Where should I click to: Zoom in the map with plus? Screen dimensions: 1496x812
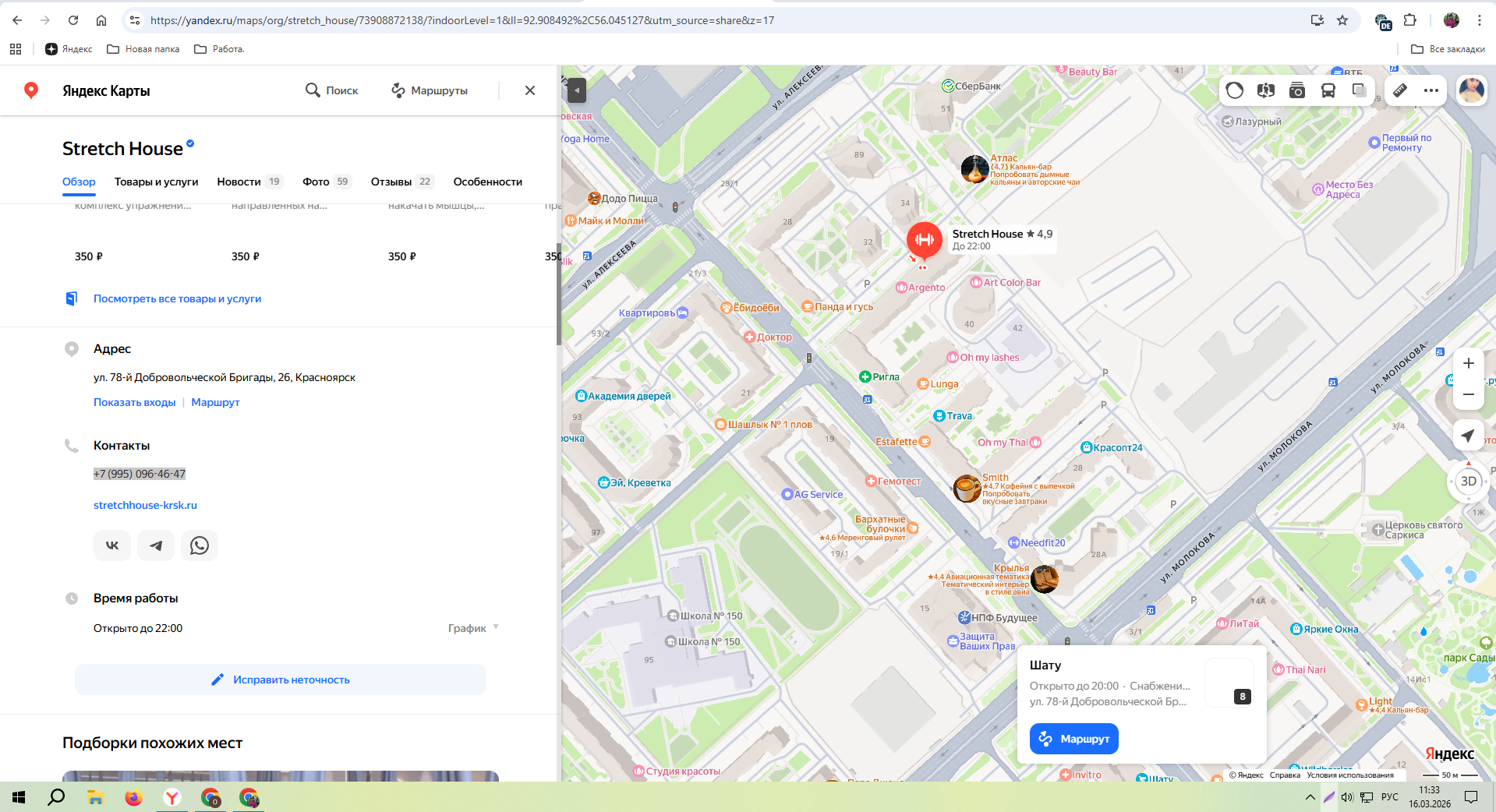1469,363
